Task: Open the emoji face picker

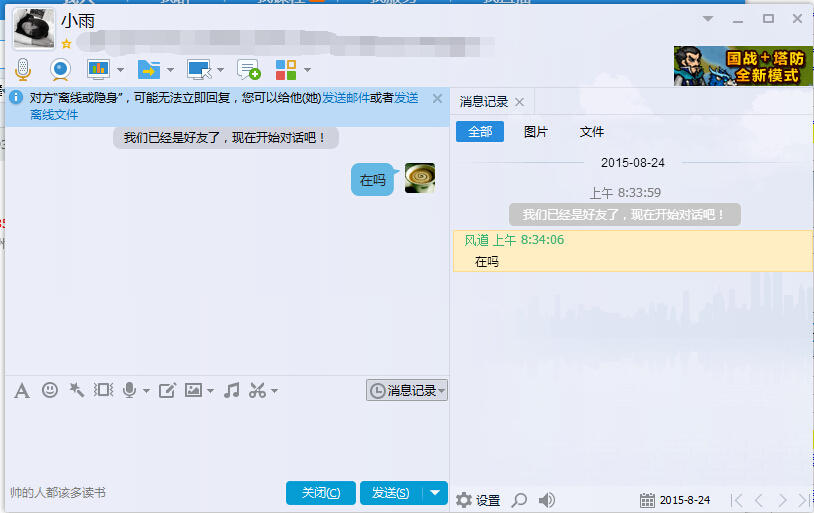Action: point(50,390)
